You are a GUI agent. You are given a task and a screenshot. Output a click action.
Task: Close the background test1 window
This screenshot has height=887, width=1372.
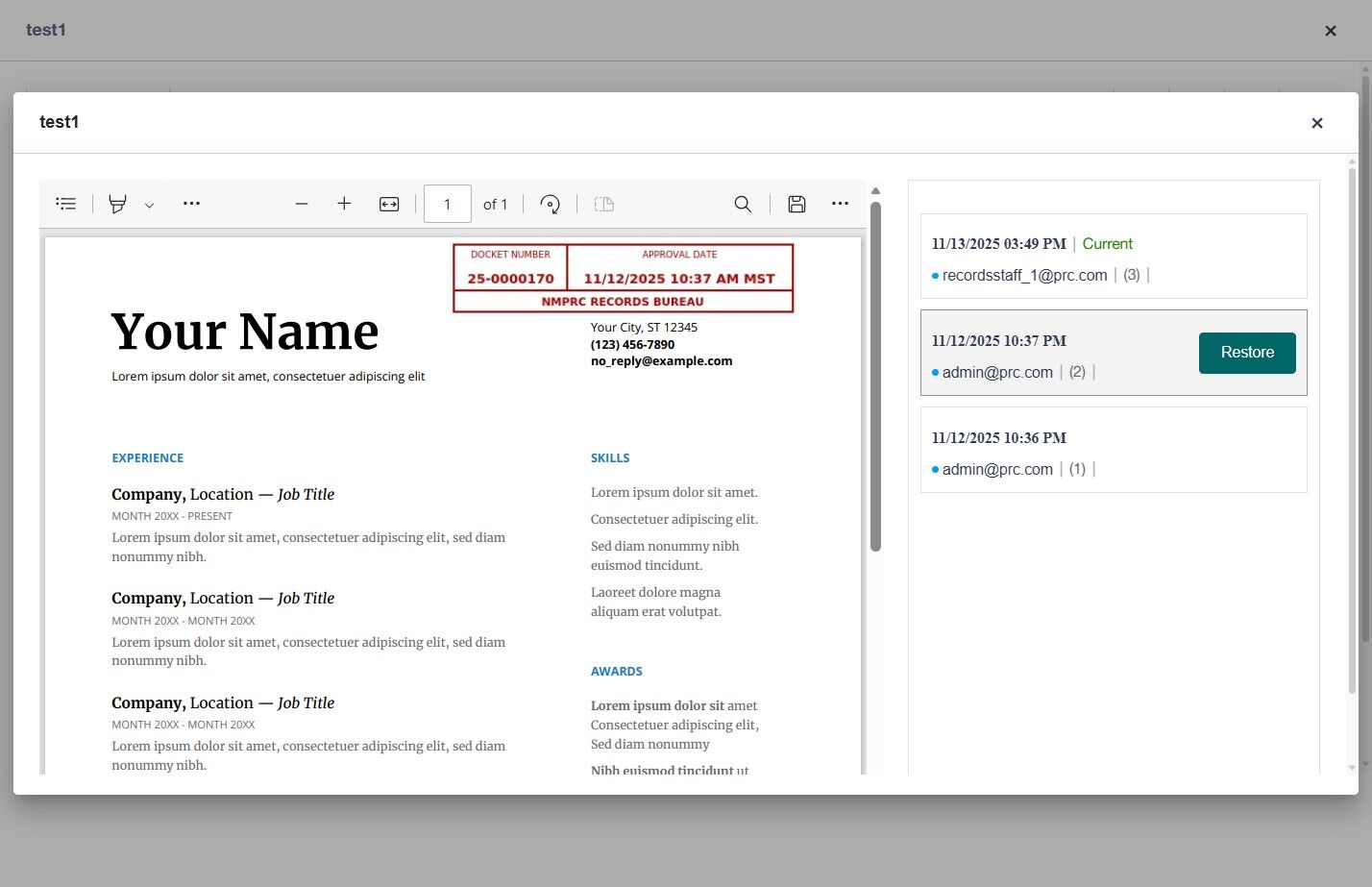[1331, 31]
